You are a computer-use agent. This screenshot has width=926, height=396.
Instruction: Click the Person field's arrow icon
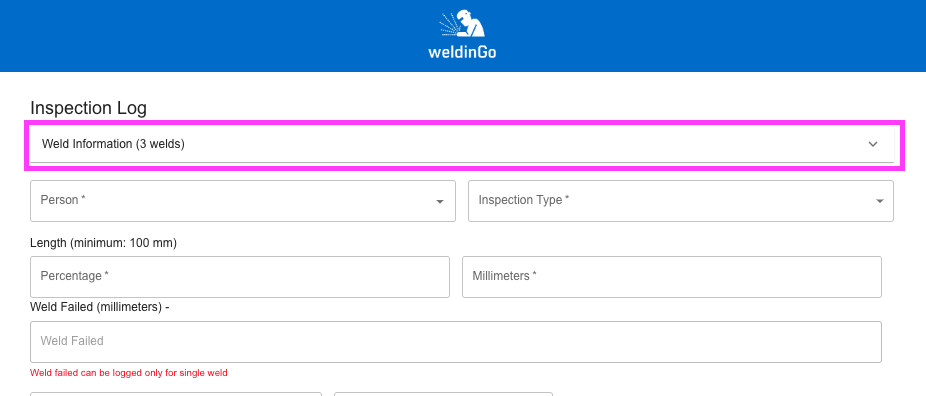click(x=439, y=202)
